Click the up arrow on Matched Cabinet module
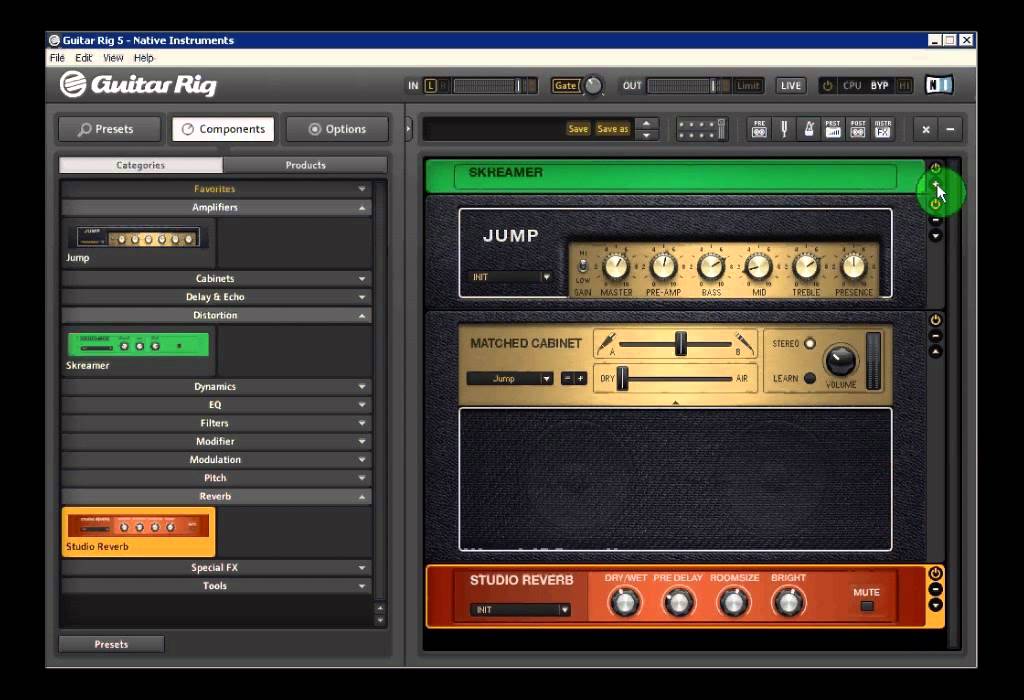Image resolution: width=1024 pixels, height=700 pixels. 935,351
